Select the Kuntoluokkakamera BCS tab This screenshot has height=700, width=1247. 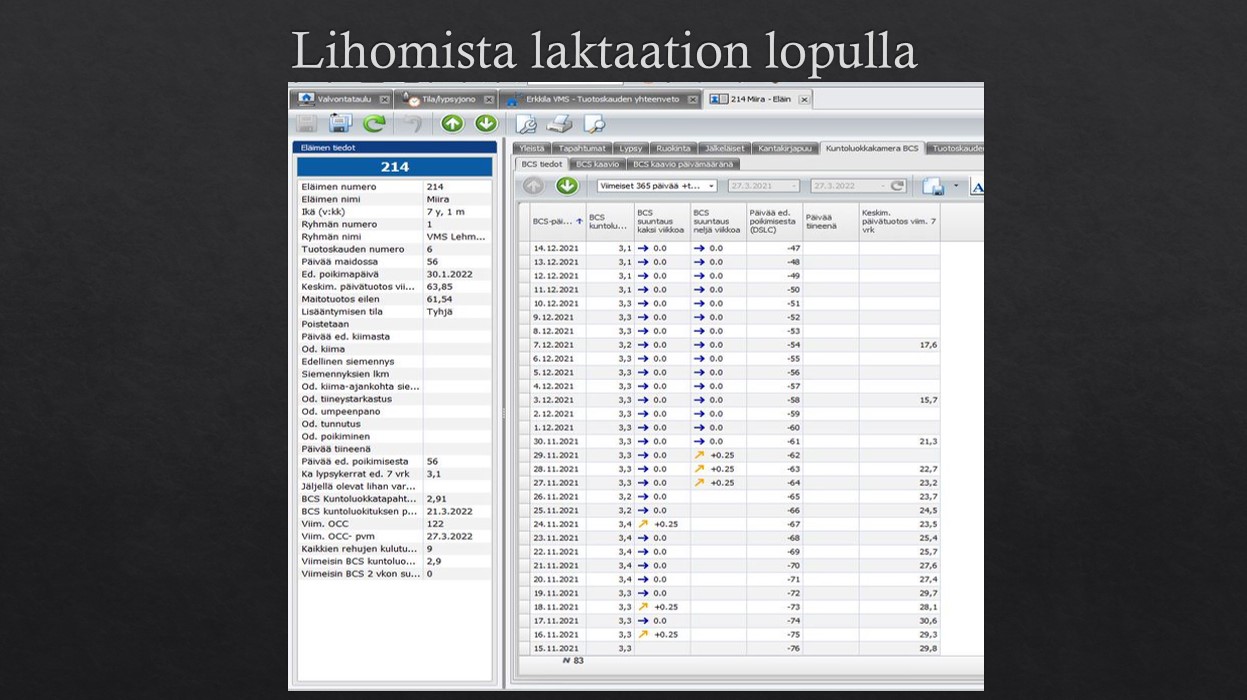871,148
